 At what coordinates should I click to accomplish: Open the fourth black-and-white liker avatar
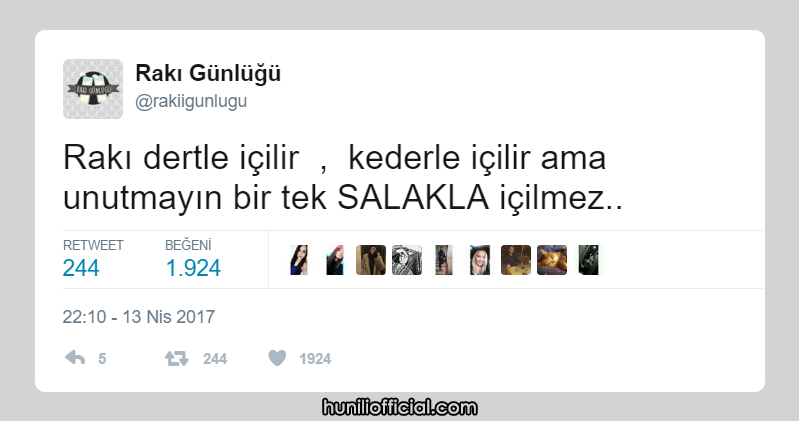(407, 260)
